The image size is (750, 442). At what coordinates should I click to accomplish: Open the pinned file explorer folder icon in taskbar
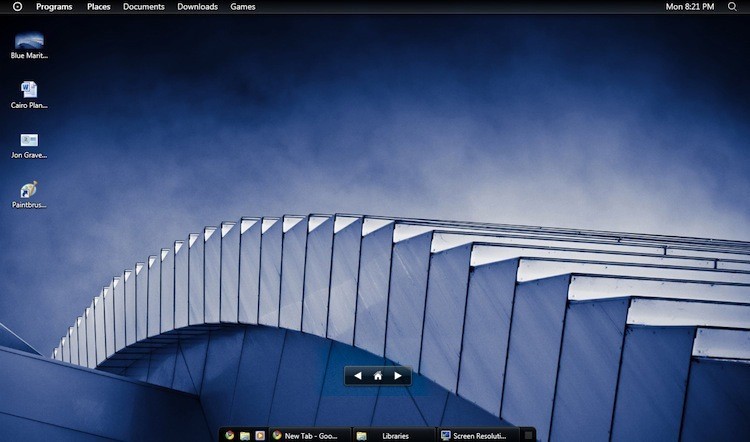coord(245,436)
